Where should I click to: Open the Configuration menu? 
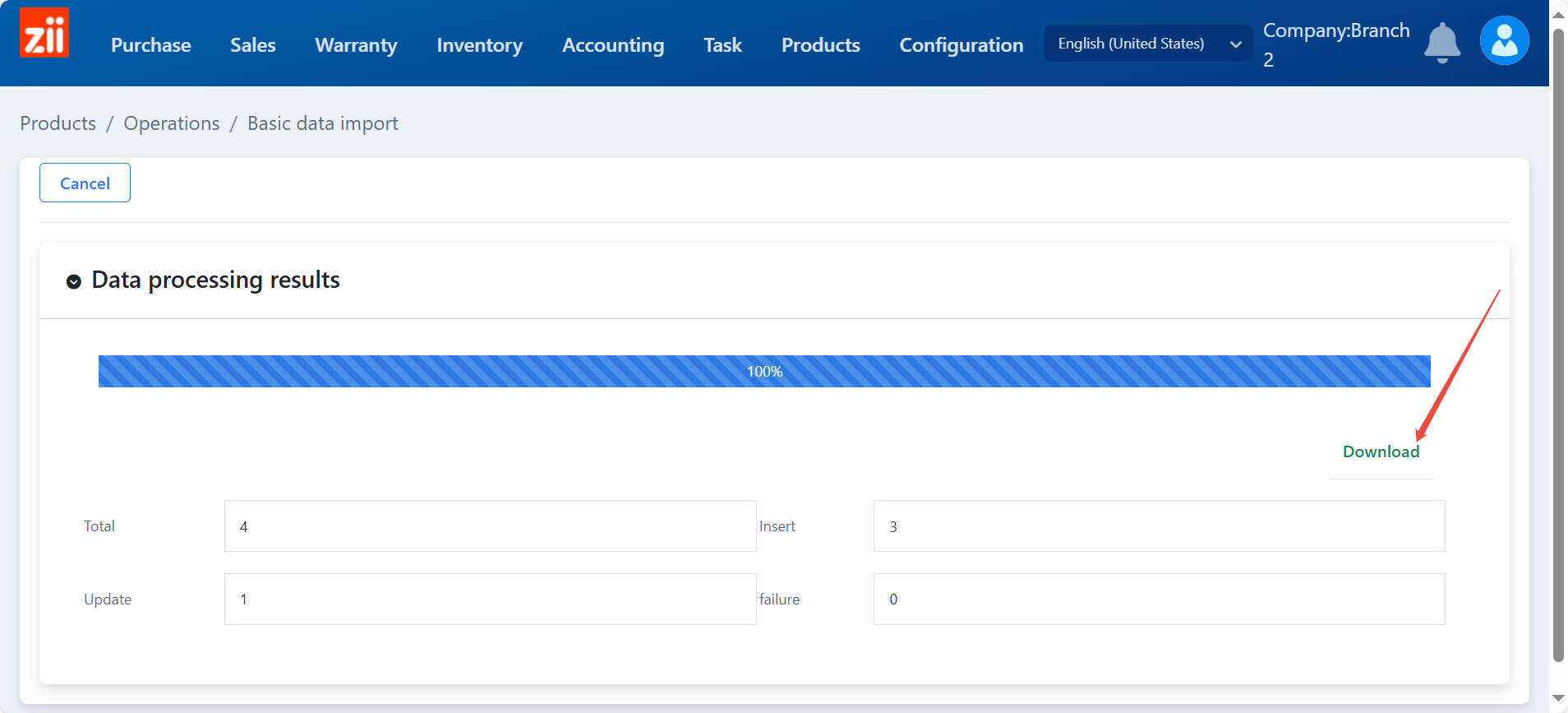pyautogui.click(x=961, y=45)
